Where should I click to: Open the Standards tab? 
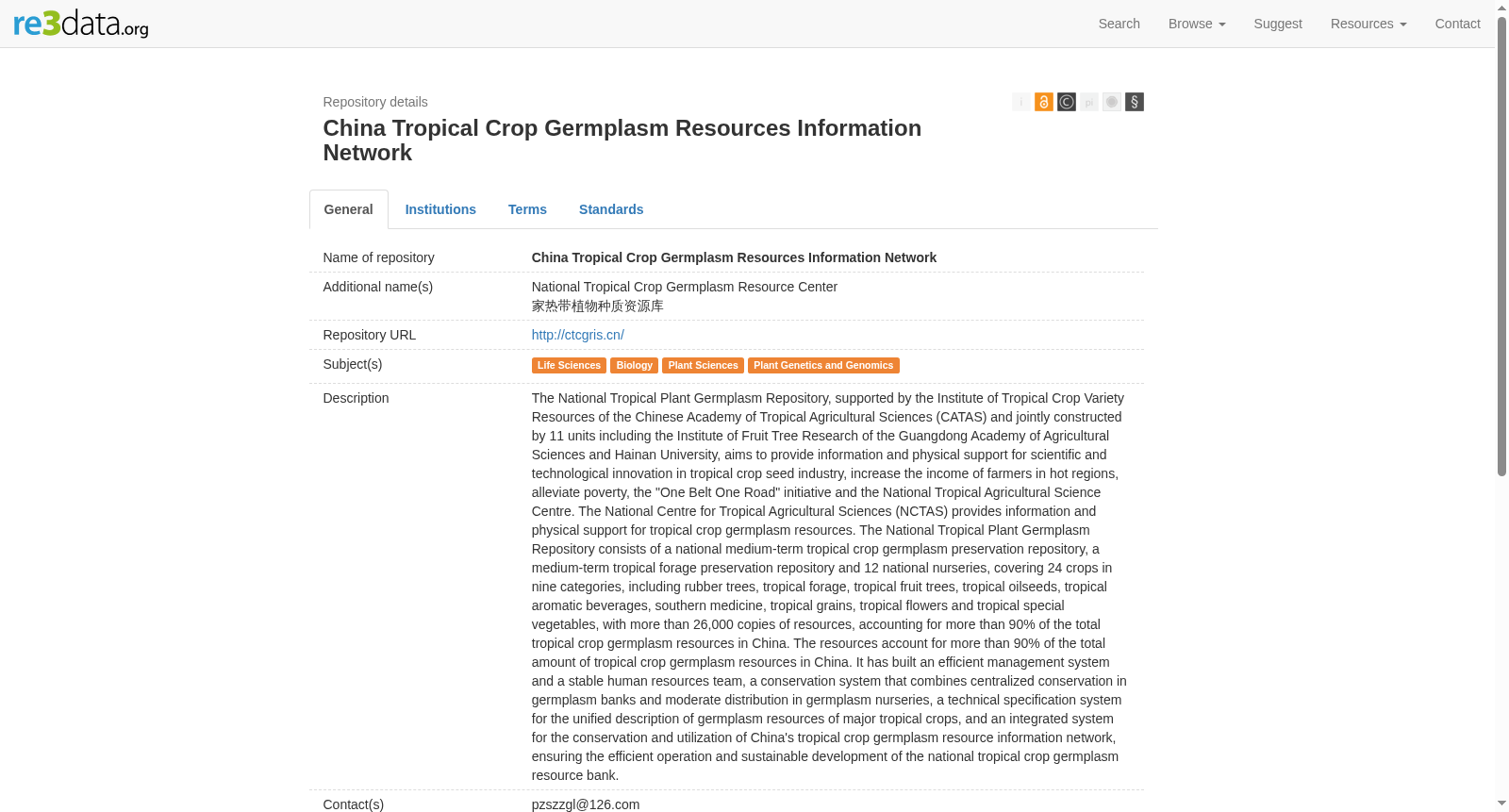(611, 209)
